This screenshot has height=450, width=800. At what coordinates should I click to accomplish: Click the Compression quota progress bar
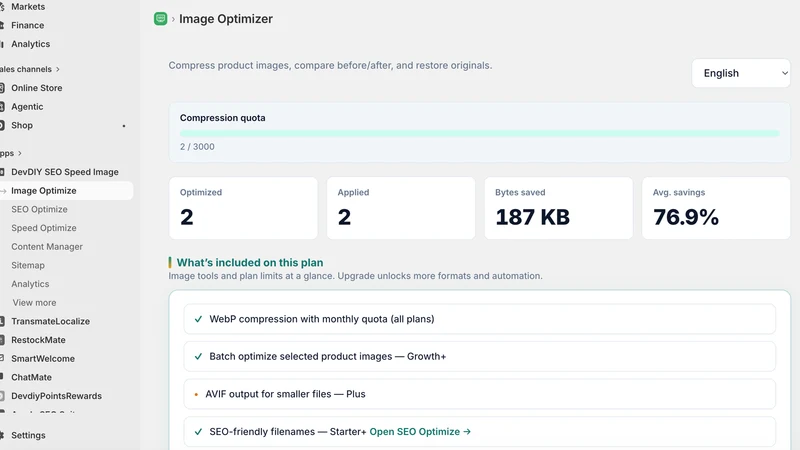pos(480,133)
